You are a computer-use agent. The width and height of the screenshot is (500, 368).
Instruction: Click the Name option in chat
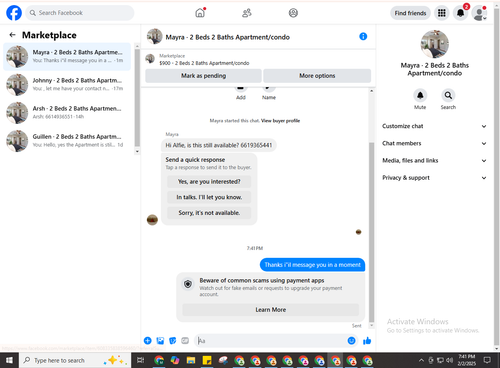269,93
